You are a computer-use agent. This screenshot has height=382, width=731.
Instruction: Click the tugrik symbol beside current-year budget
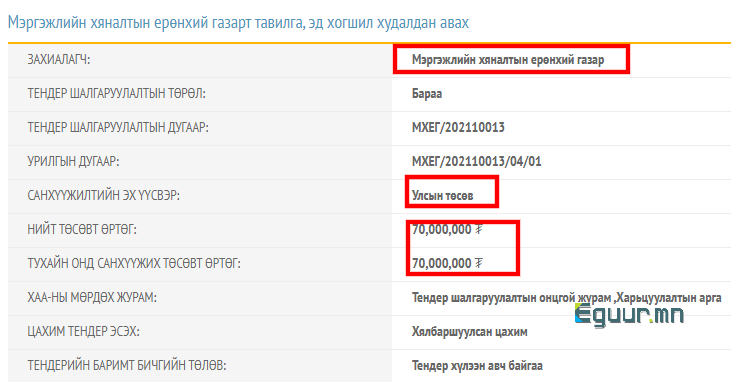point(479,264)
